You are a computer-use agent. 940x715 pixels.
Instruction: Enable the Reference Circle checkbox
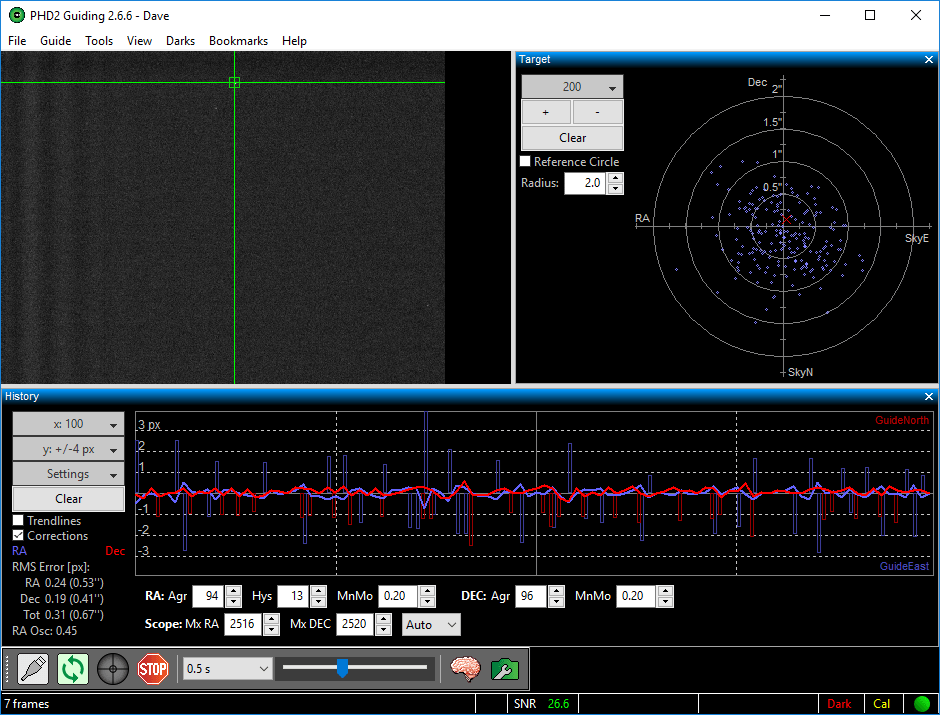tap(526, 162)
